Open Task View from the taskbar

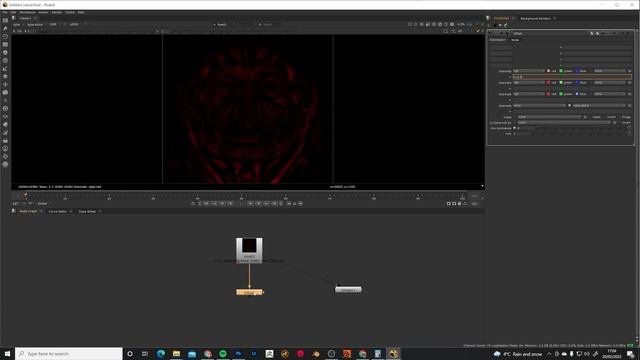pyautogui.click(x=145, y=353)
